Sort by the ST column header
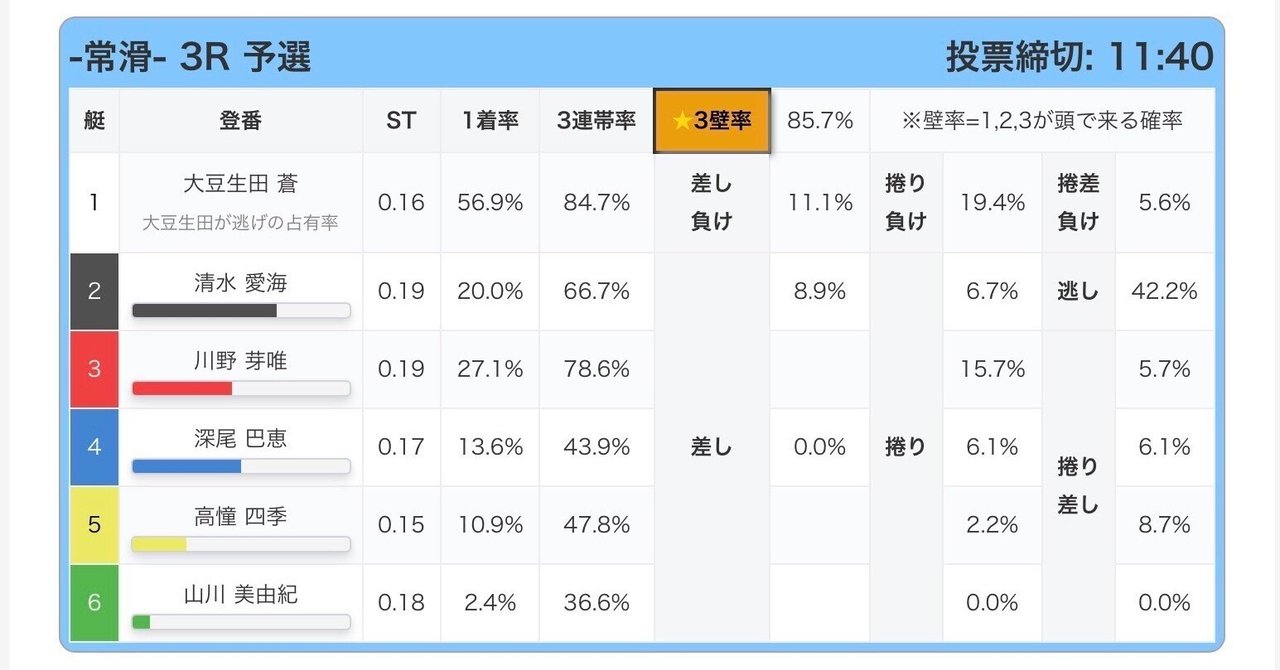Viewport: 1280px width, 670px height. [401, 121]
